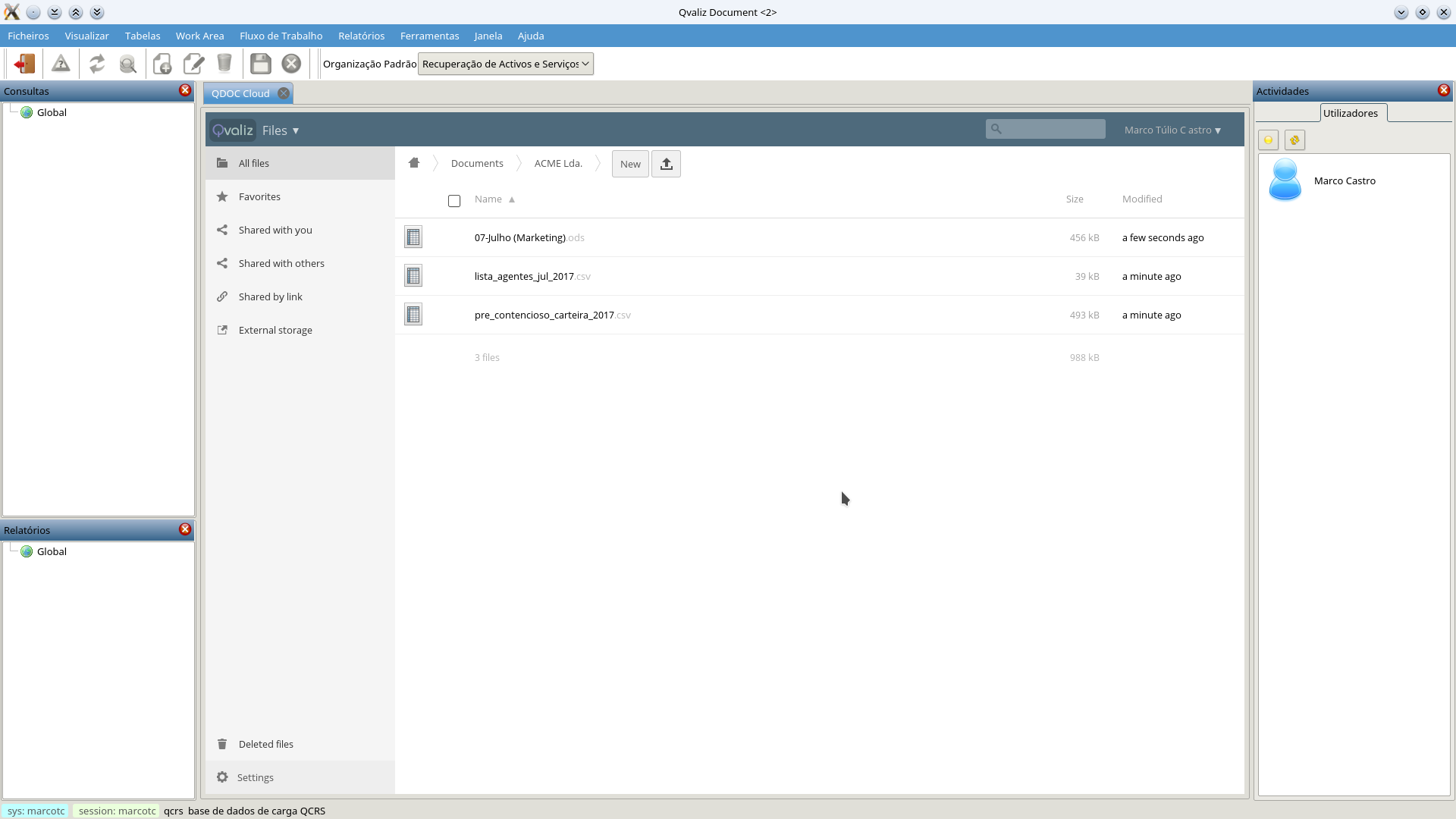
Task: Click the warning question triangle icon
Action: pyautogui.click(x=61, y=64)
